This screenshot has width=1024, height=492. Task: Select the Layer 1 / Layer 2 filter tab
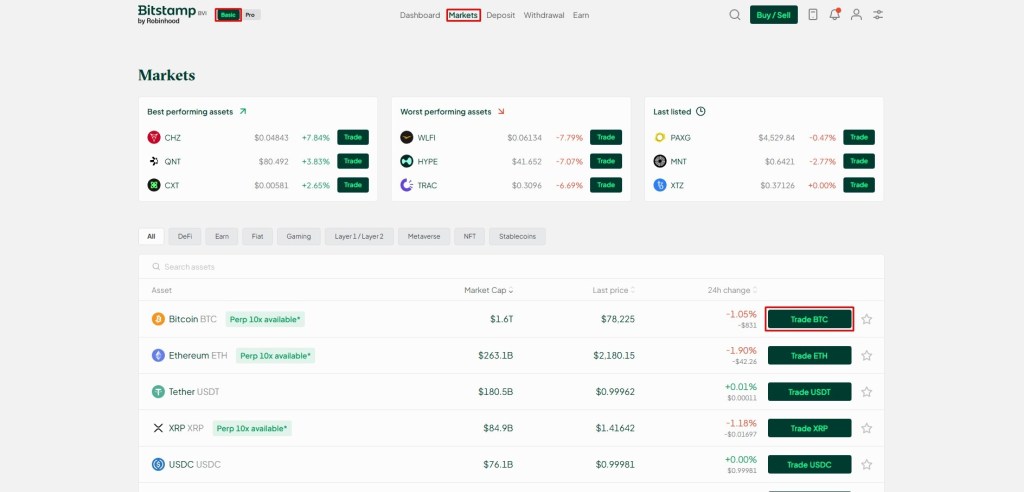359,237
